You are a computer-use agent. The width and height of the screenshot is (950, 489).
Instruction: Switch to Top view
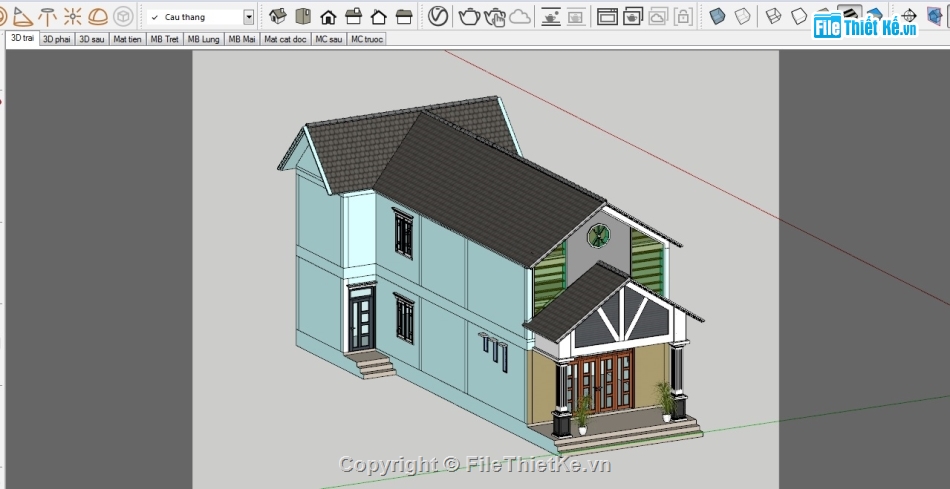tap(303, 16)
